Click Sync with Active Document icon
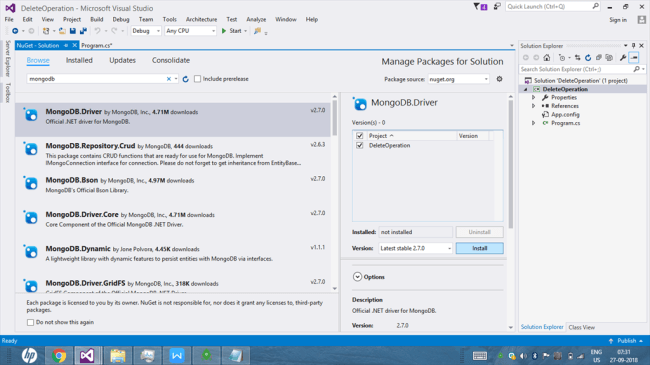The image size is (650, 365). (577, 58)
